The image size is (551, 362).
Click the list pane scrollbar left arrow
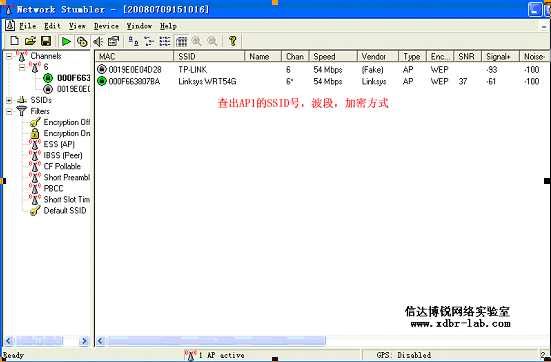[101, 341]
